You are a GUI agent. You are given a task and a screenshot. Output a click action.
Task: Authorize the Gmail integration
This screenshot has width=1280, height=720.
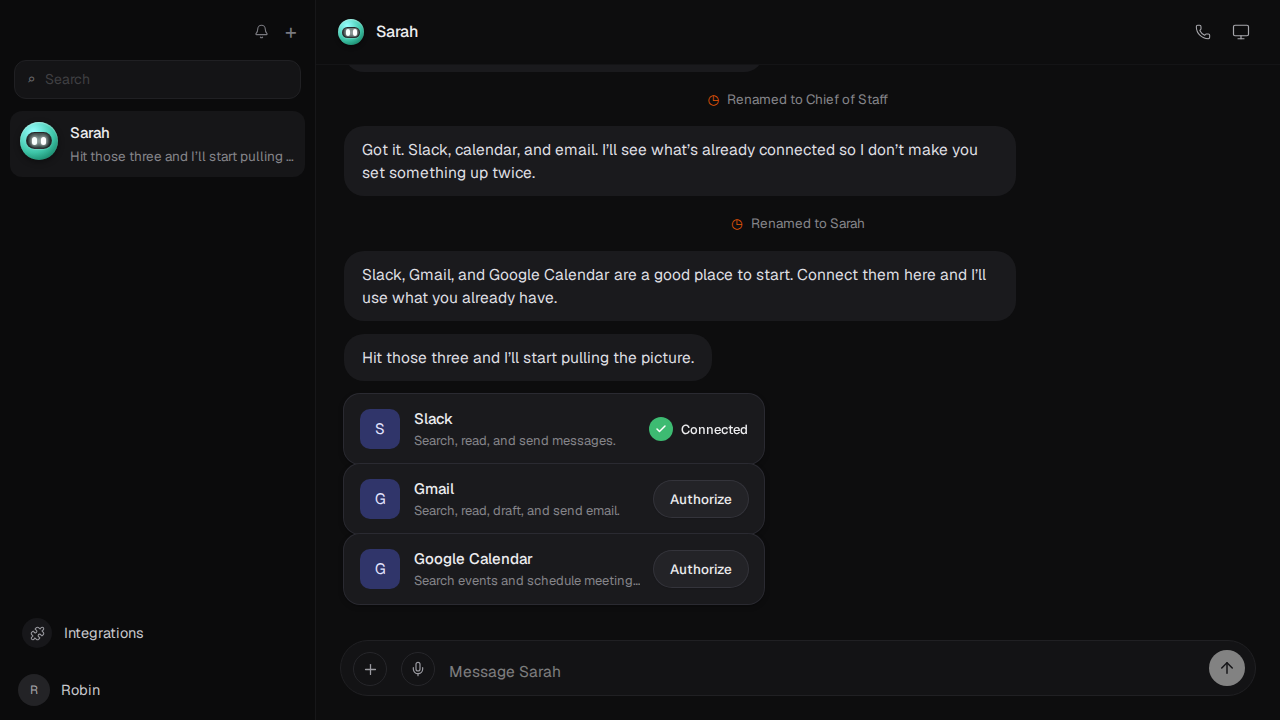(701, 499)
